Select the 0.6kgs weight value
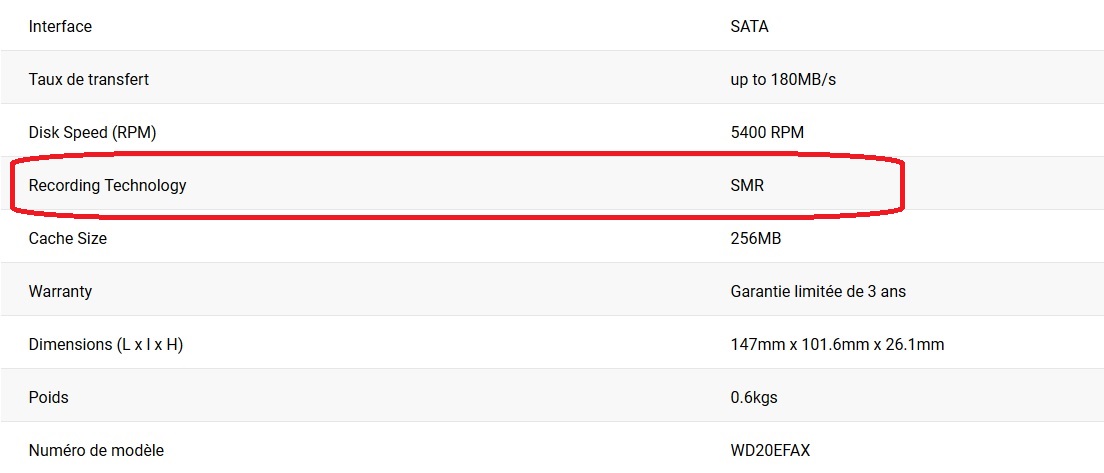Screen dimensions: 1104x473 tap(754, 398)
